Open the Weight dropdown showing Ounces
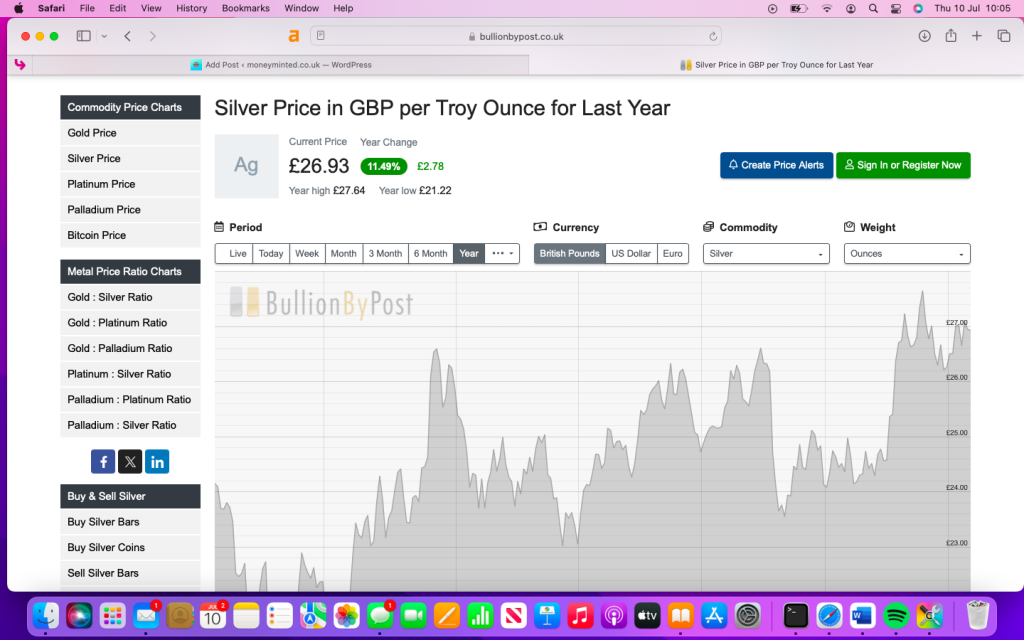Image resolution: width=1024 pixels, height=640 pixels. pos(907,254)
